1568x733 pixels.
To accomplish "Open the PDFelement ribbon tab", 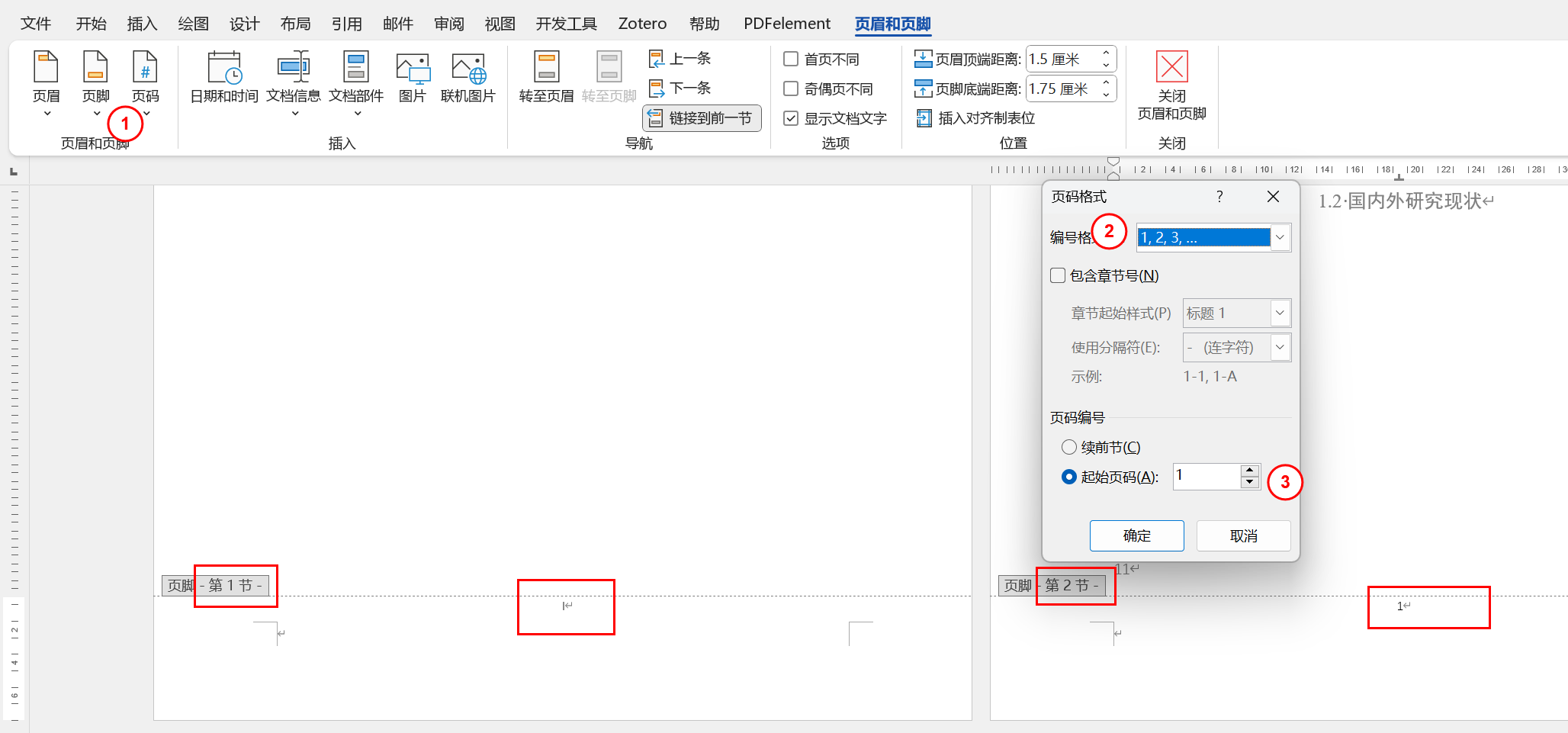I will click(787, 24).
